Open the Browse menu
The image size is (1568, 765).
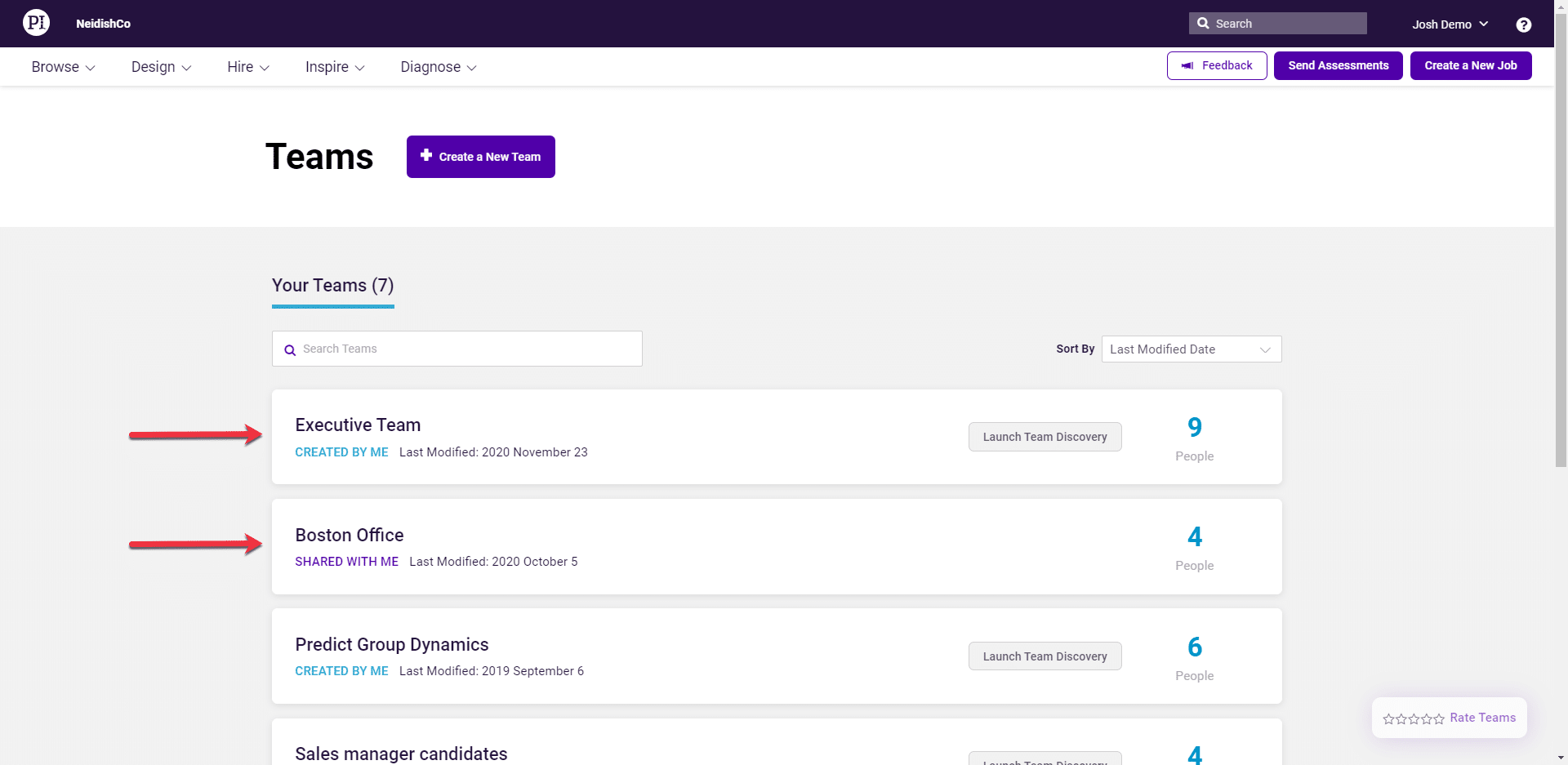63,67
